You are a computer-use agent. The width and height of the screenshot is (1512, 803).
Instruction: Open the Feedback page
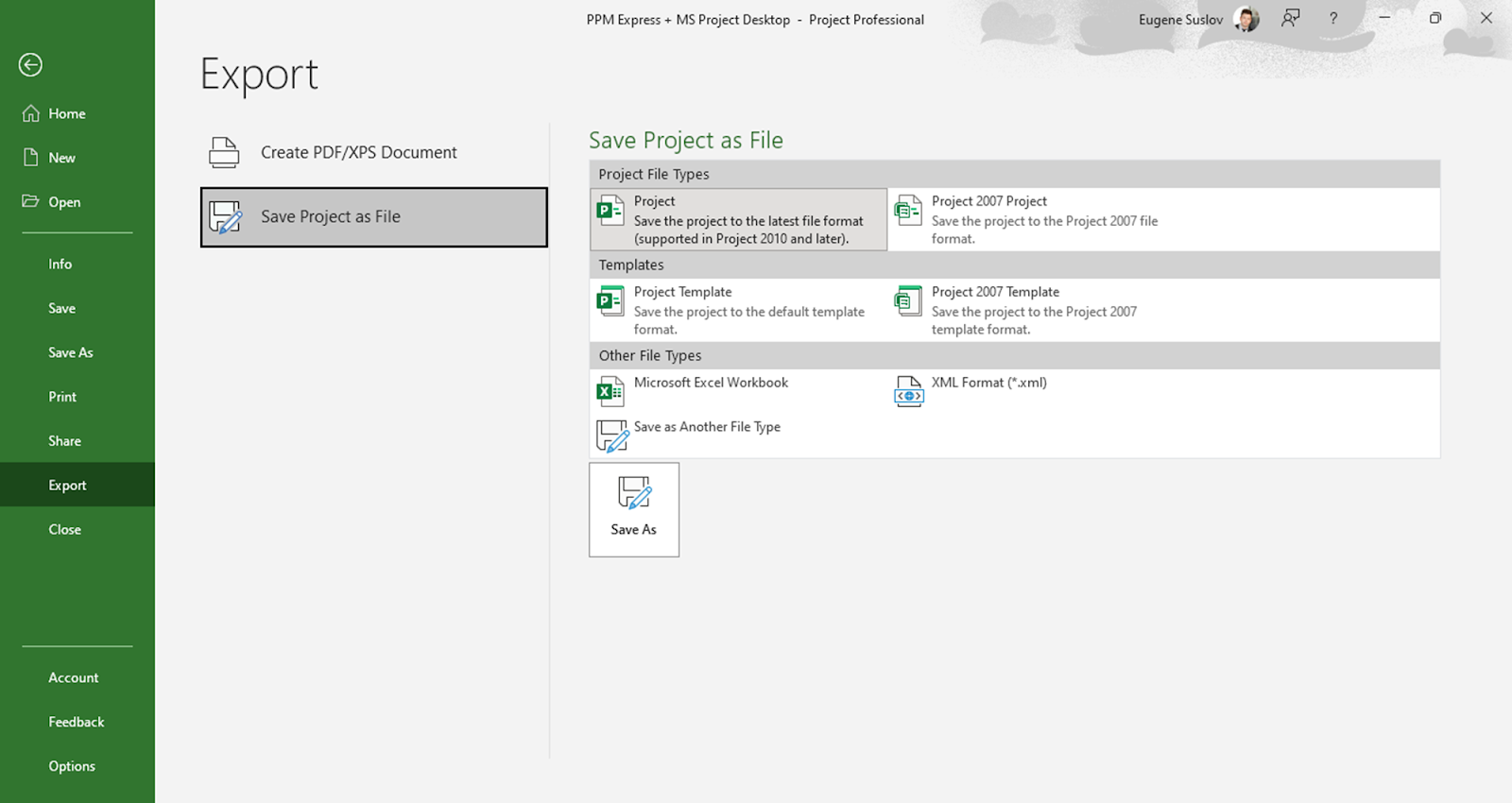pos(77,722)
